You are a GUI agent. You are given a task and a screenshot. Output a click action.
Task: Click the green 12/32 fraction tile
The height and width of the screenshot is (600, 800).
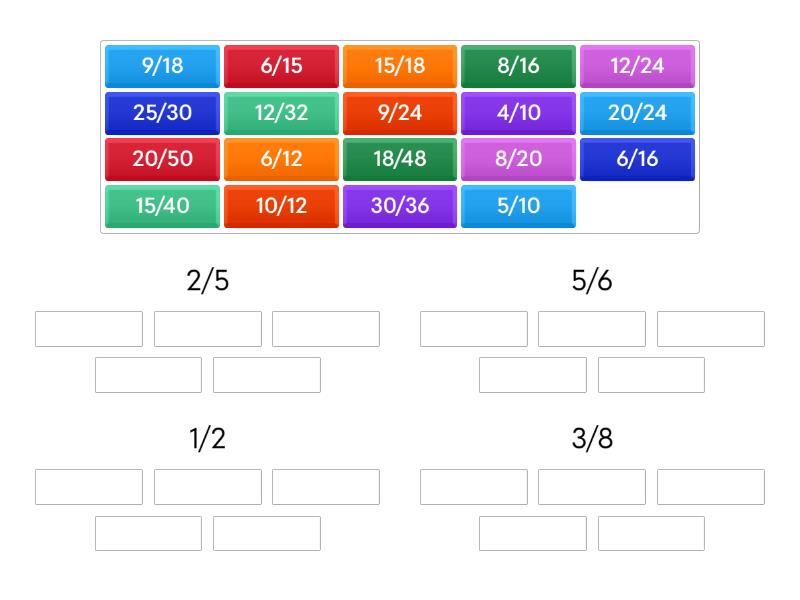(281, 112)
